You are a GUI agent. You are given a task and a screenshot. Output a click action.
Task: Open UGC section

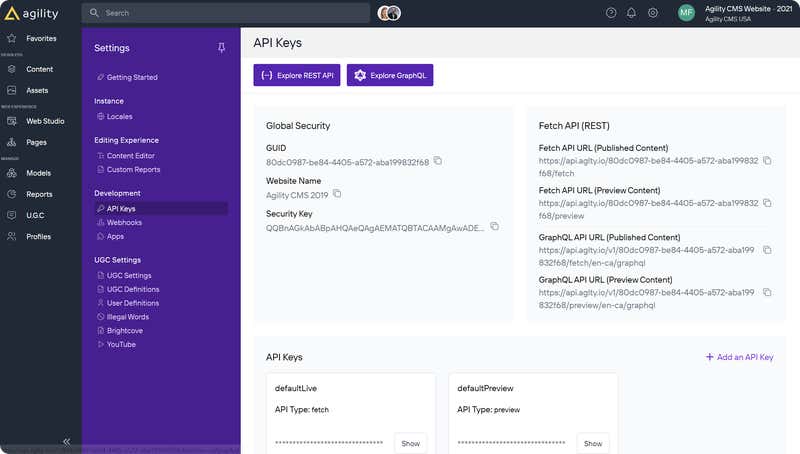point(26,215)
